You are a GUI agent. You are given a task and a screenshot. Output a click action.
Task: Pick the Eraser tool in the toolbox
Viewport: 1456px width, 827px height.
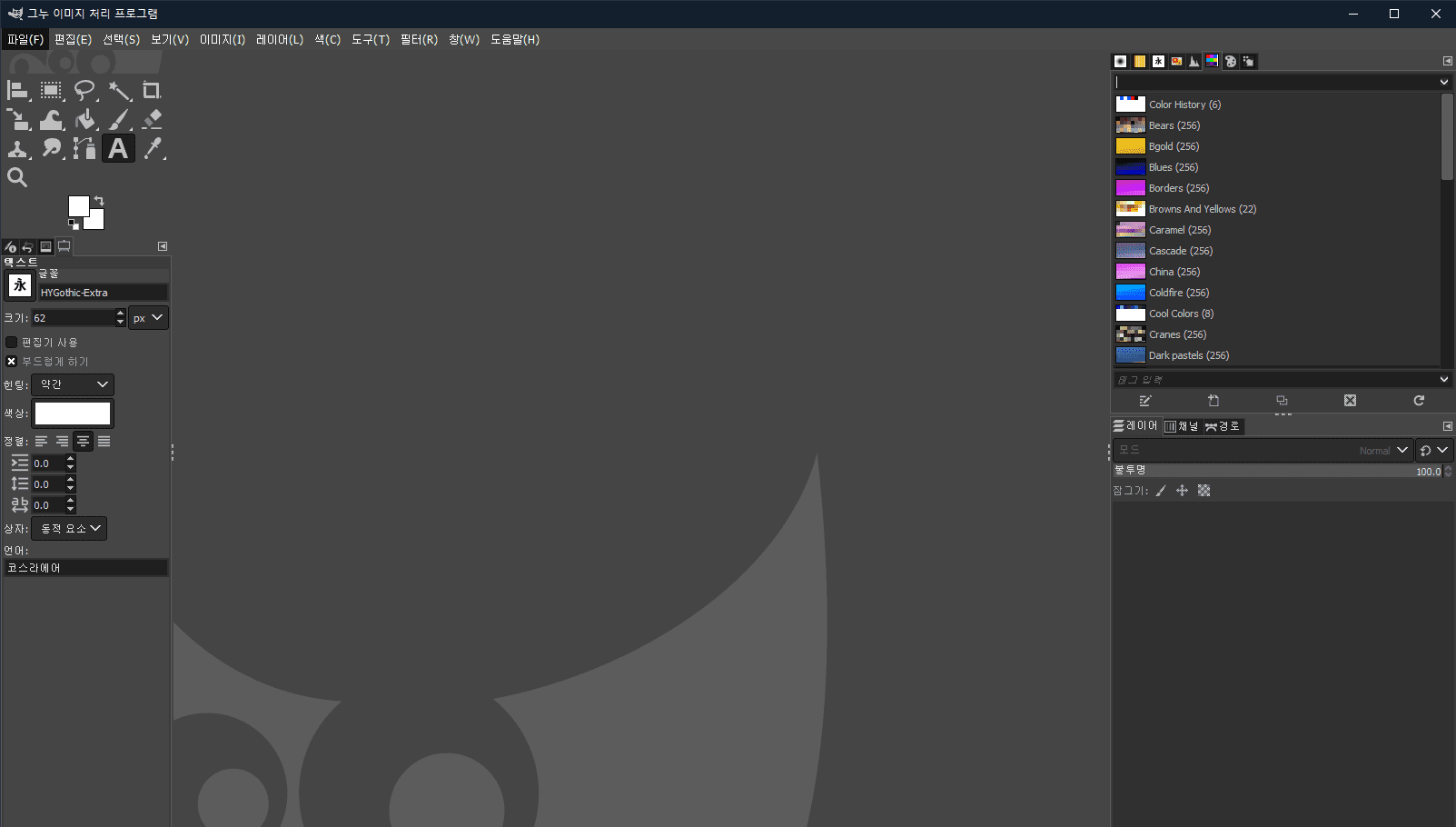pyautogui.click(x=152, y=119)
